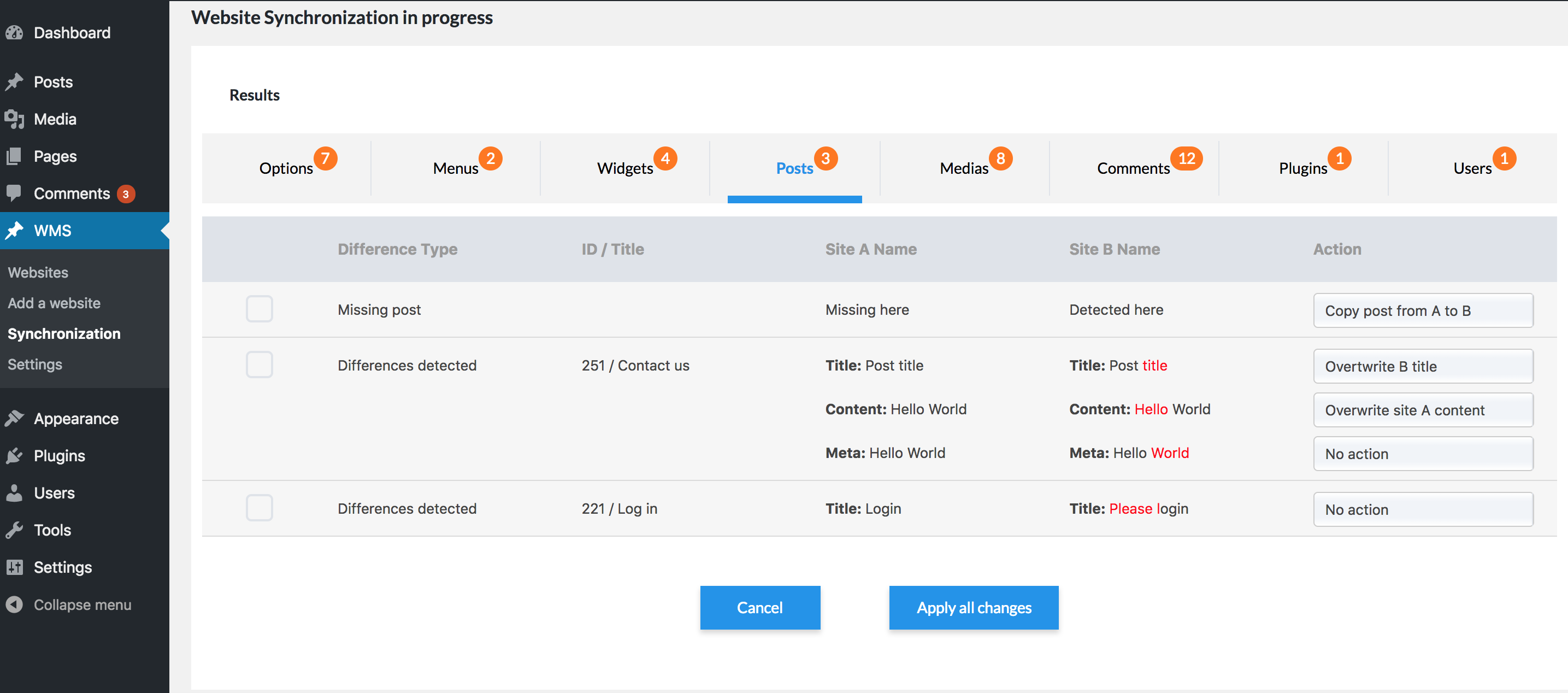The height and width of the screenshot is (693, 1568).
Task: Cancel the synchronization
Action: 761,607
